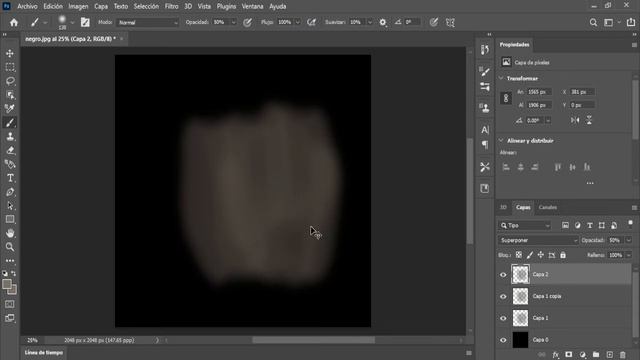Hide the Capa 2 layer

pos(503,275)
